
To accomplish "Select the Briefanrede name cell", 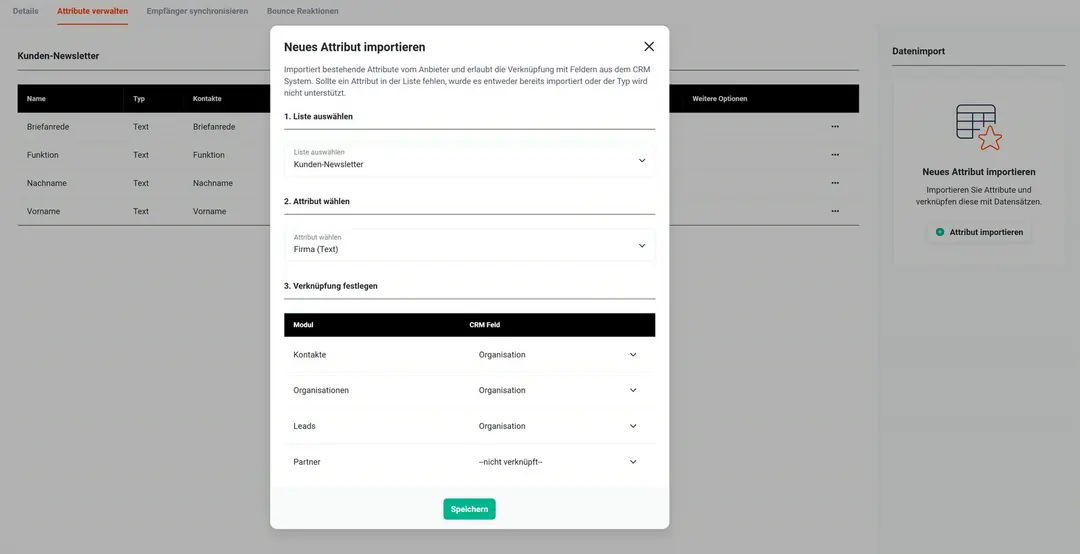I will 48,127.
